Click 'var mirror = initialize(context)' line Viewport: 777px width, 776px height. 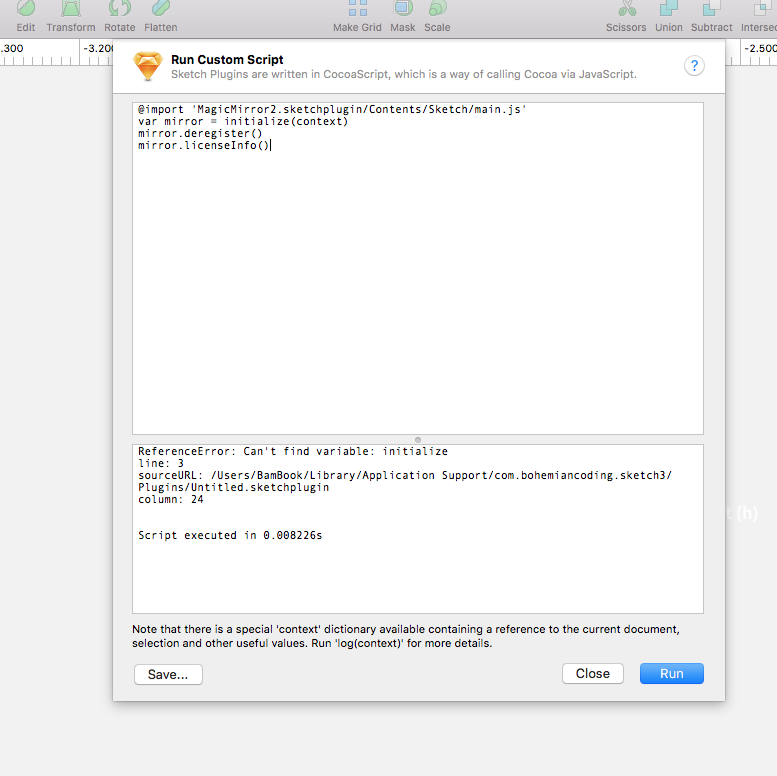coord(243,121)
